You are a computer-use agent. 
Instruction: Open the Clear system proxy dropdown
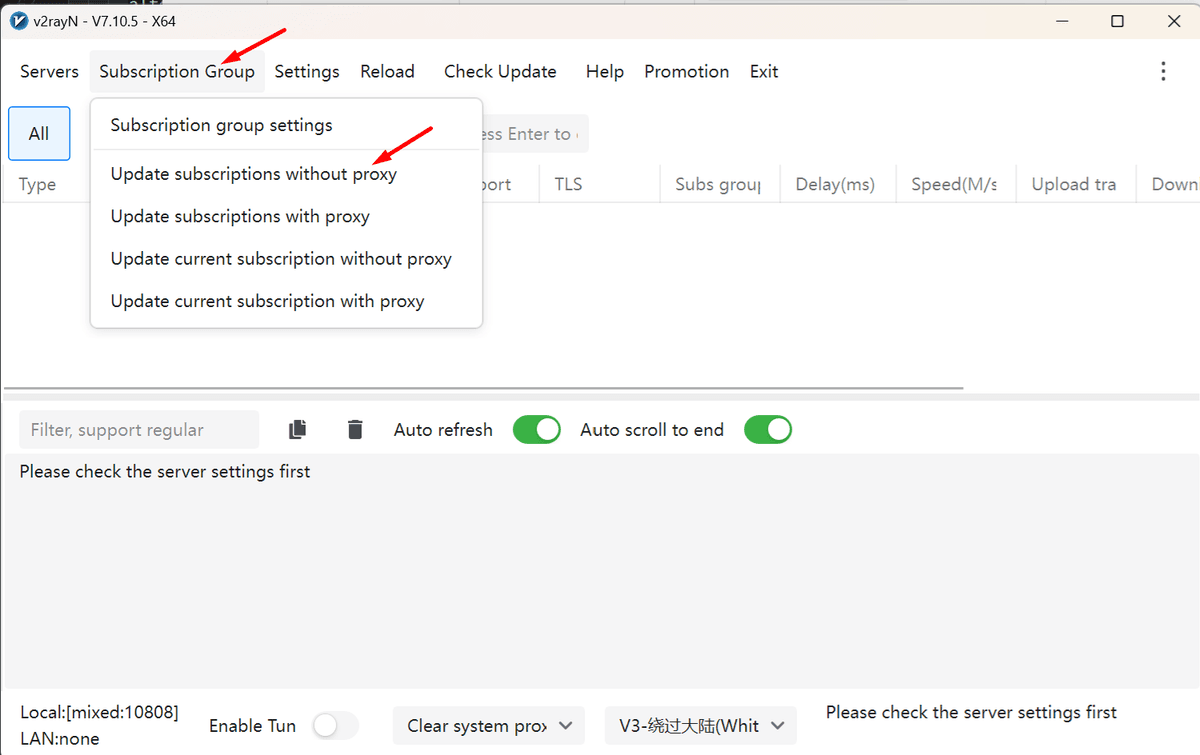tap(489, 726)
